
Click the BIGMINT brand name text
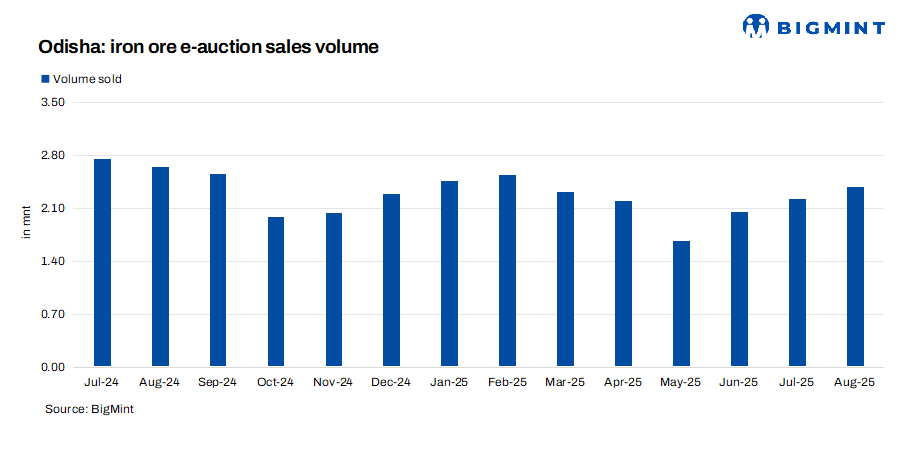831,27
